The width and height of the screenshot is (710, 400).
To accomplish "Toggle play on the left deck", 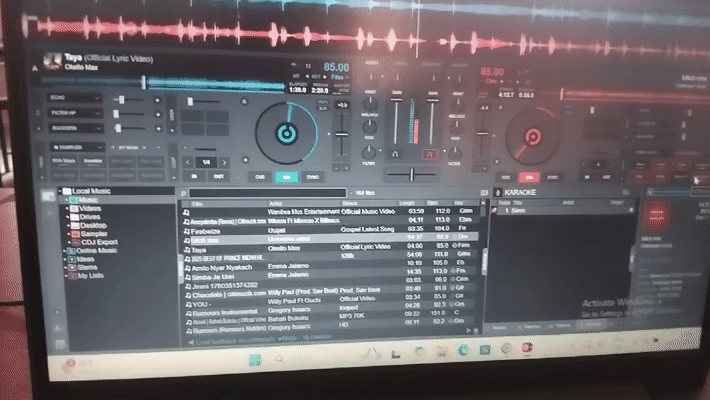I will 286,177.
